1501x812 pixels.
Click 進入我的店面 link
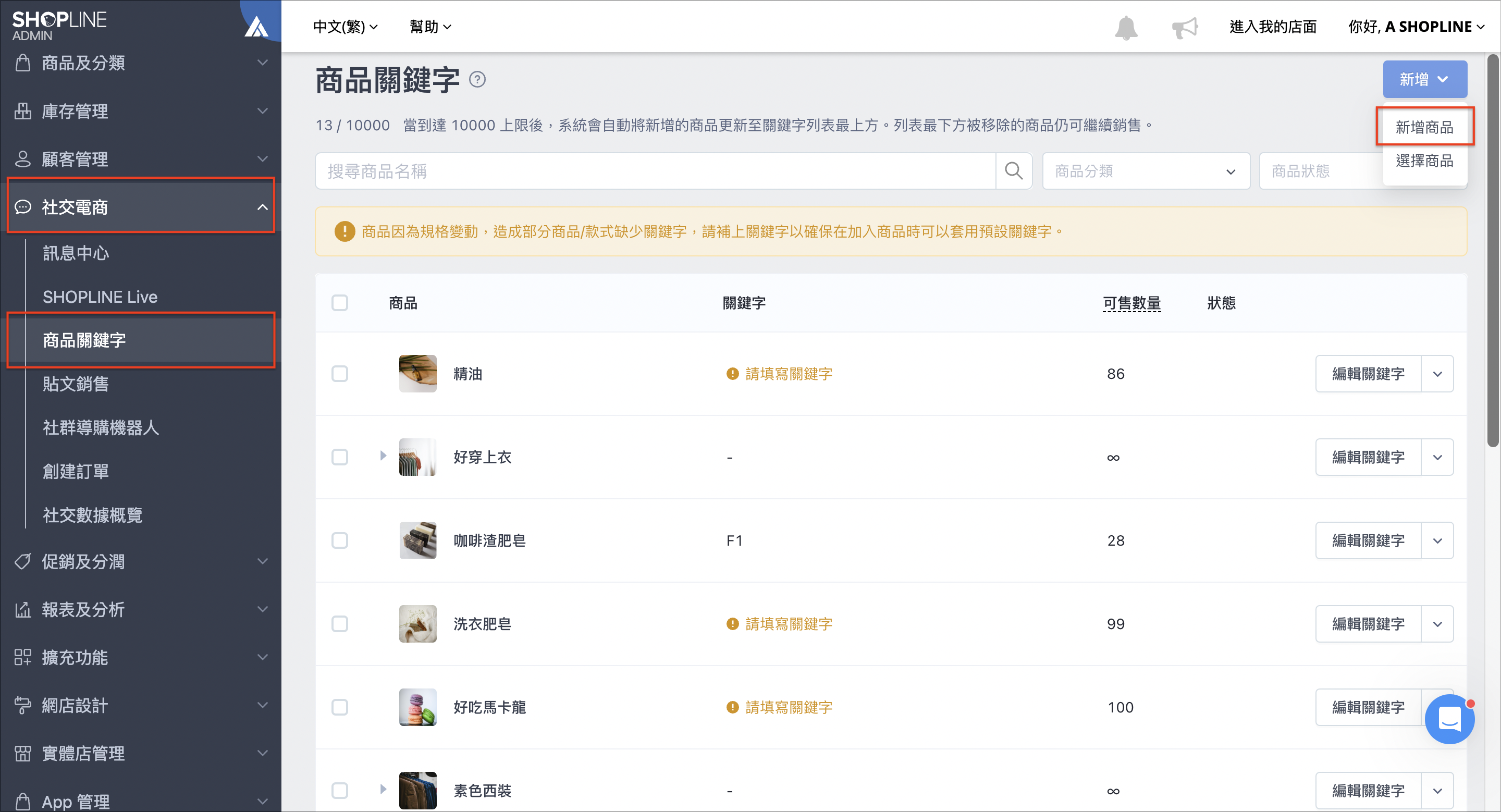[1273, 27]
